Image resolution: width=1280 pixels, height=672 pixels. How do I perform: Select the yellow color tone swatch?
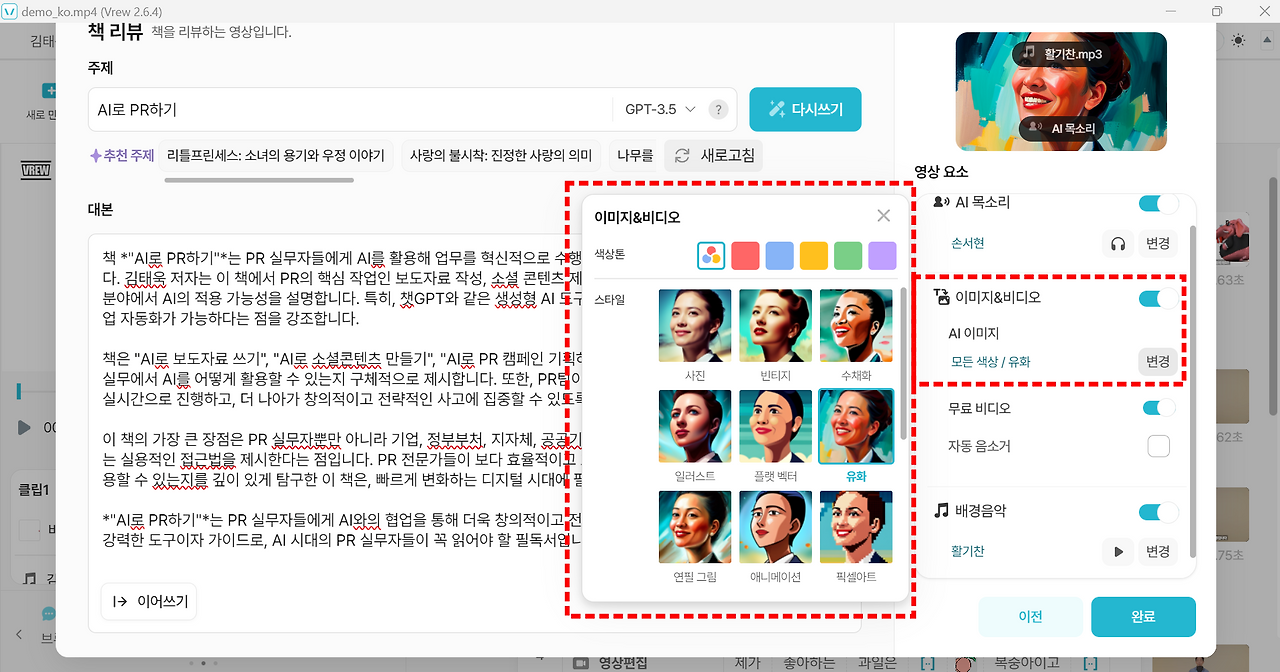point(813,255)
